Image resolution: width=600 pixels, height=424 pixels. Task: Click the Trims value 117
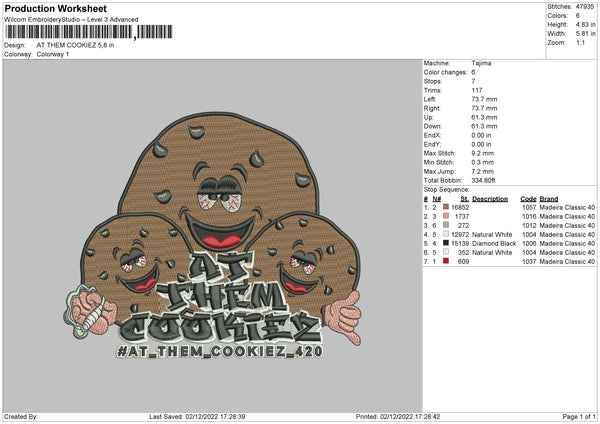pos(477,90)
